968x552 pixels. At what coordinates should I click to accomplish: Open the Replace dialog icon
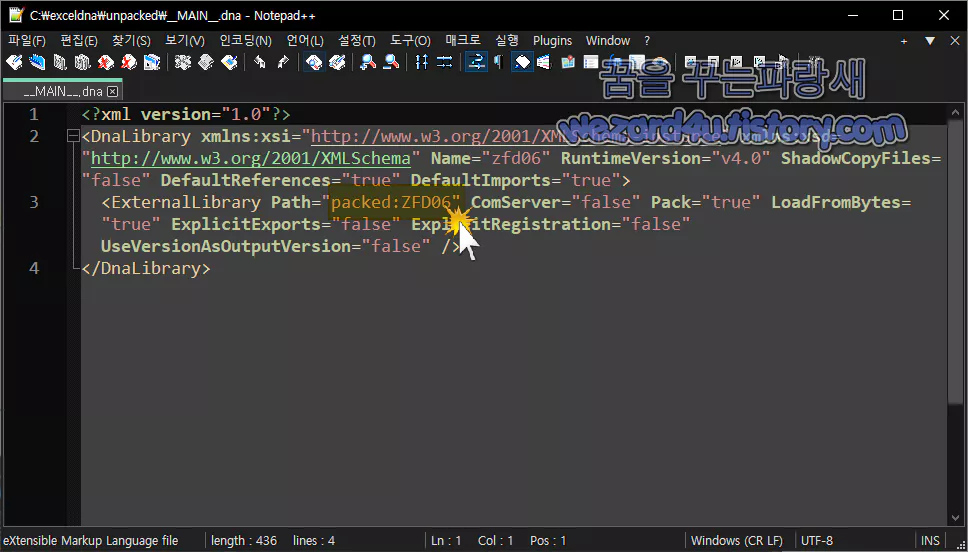point(337,62)
